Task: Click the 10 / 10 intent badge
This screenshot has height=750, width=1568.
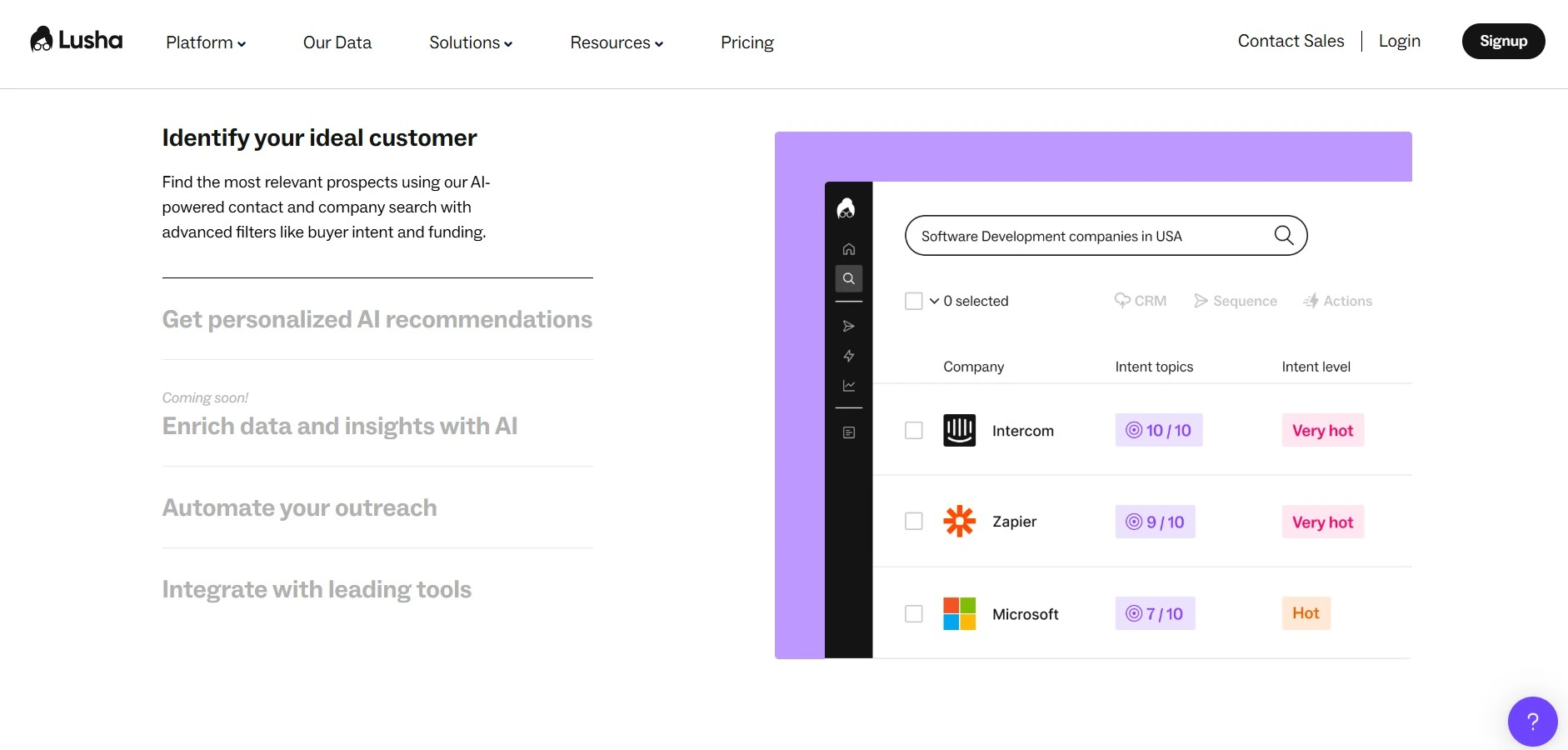Action: pos(1159,430)
